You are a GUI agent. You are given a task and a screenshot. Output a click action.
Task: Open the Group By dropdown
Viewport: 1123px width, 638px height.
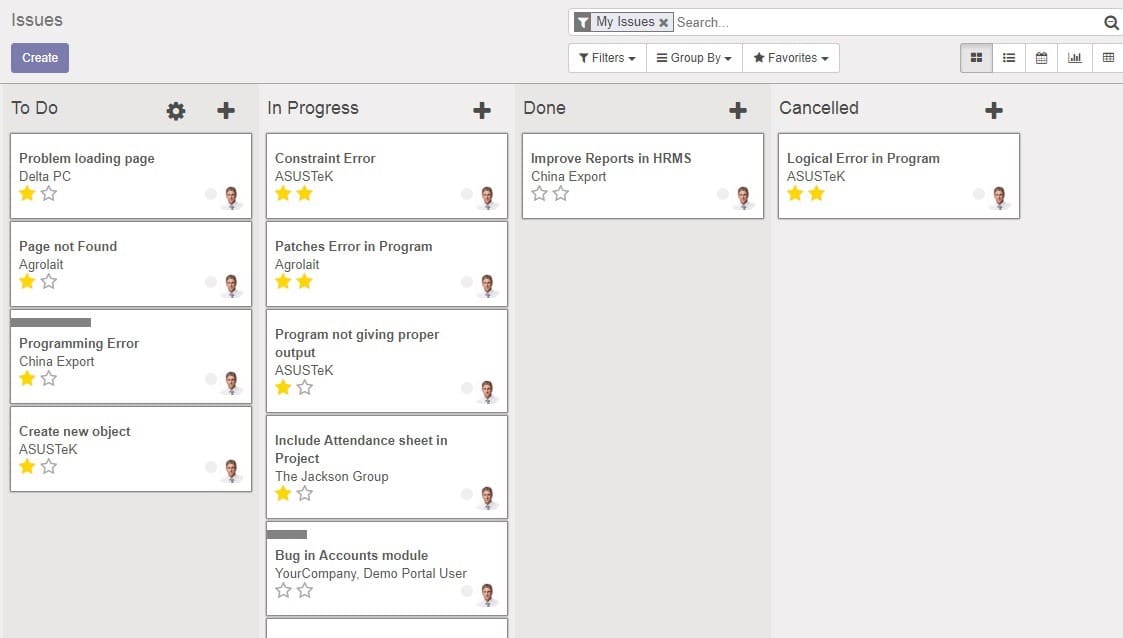point(694,58)
